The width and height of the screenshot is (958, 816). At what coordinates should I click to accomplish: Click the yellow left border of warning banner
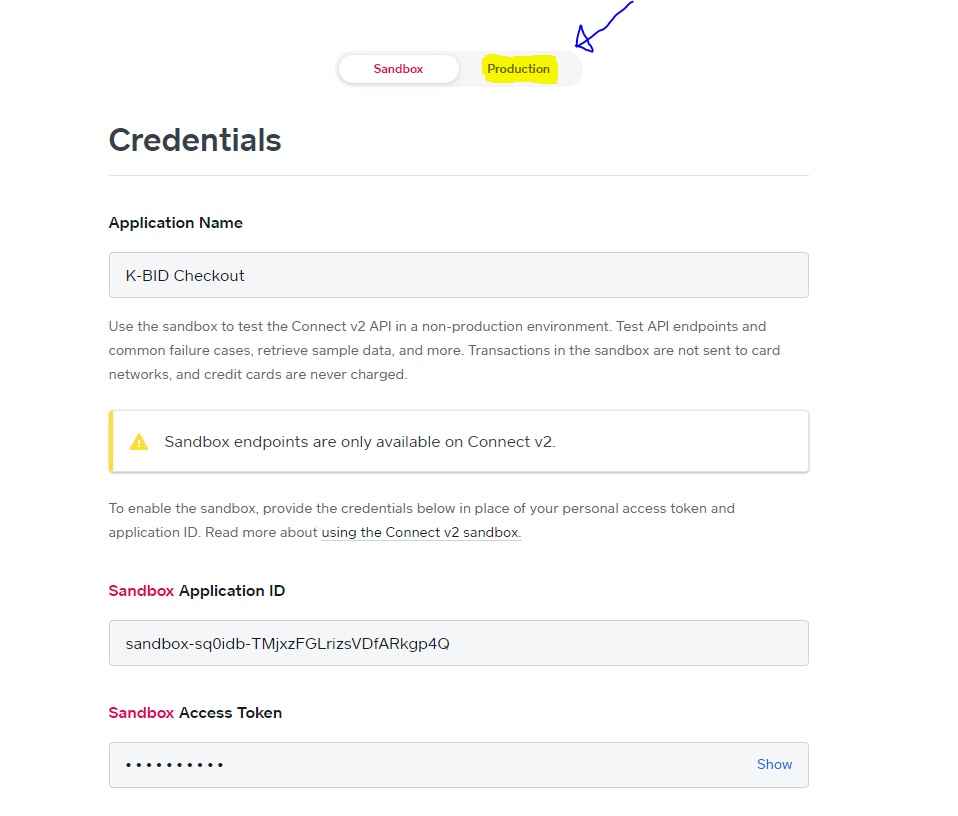111,441
